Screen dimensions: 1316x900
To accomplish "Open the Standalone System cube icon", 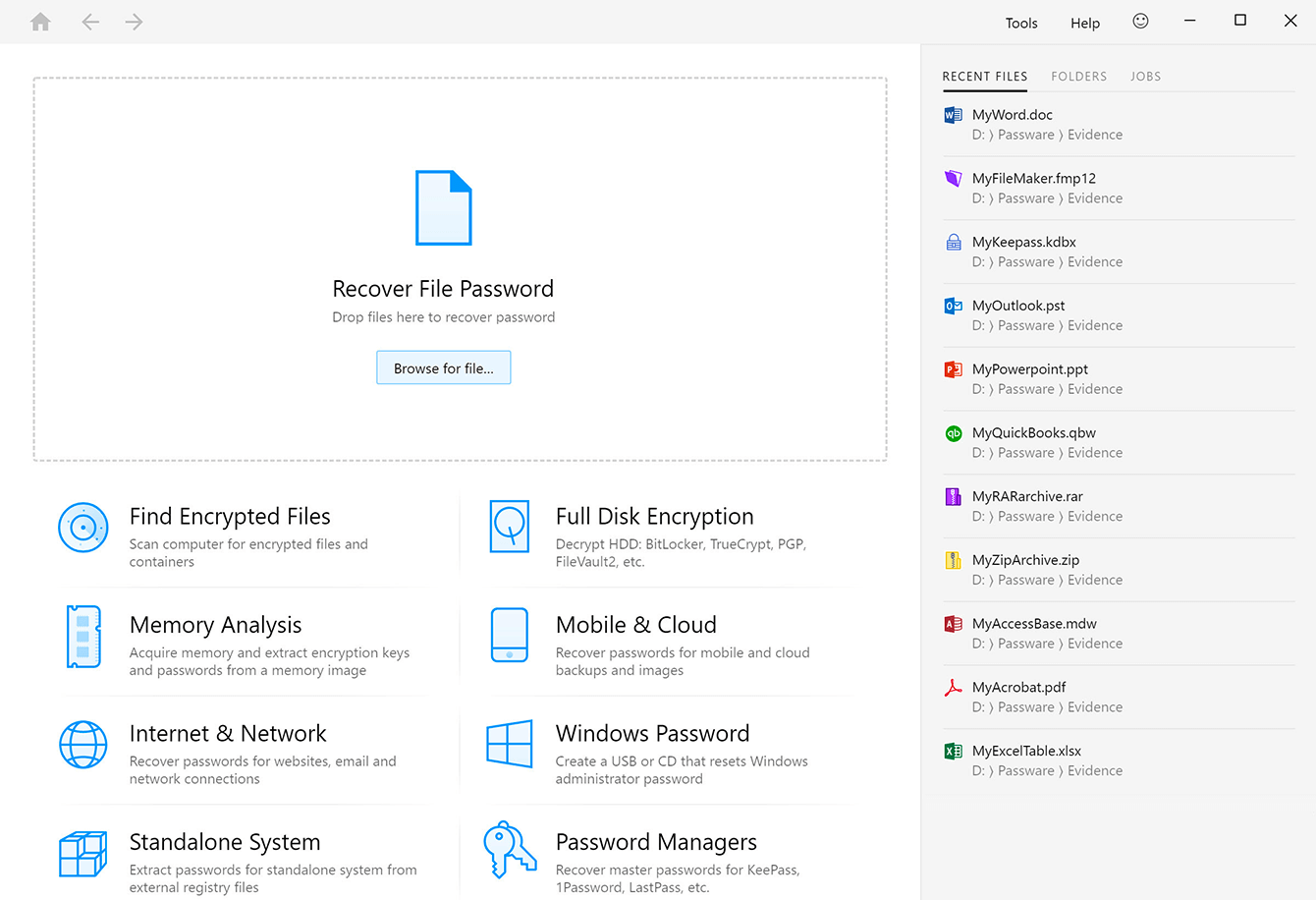I will [83, 853].
